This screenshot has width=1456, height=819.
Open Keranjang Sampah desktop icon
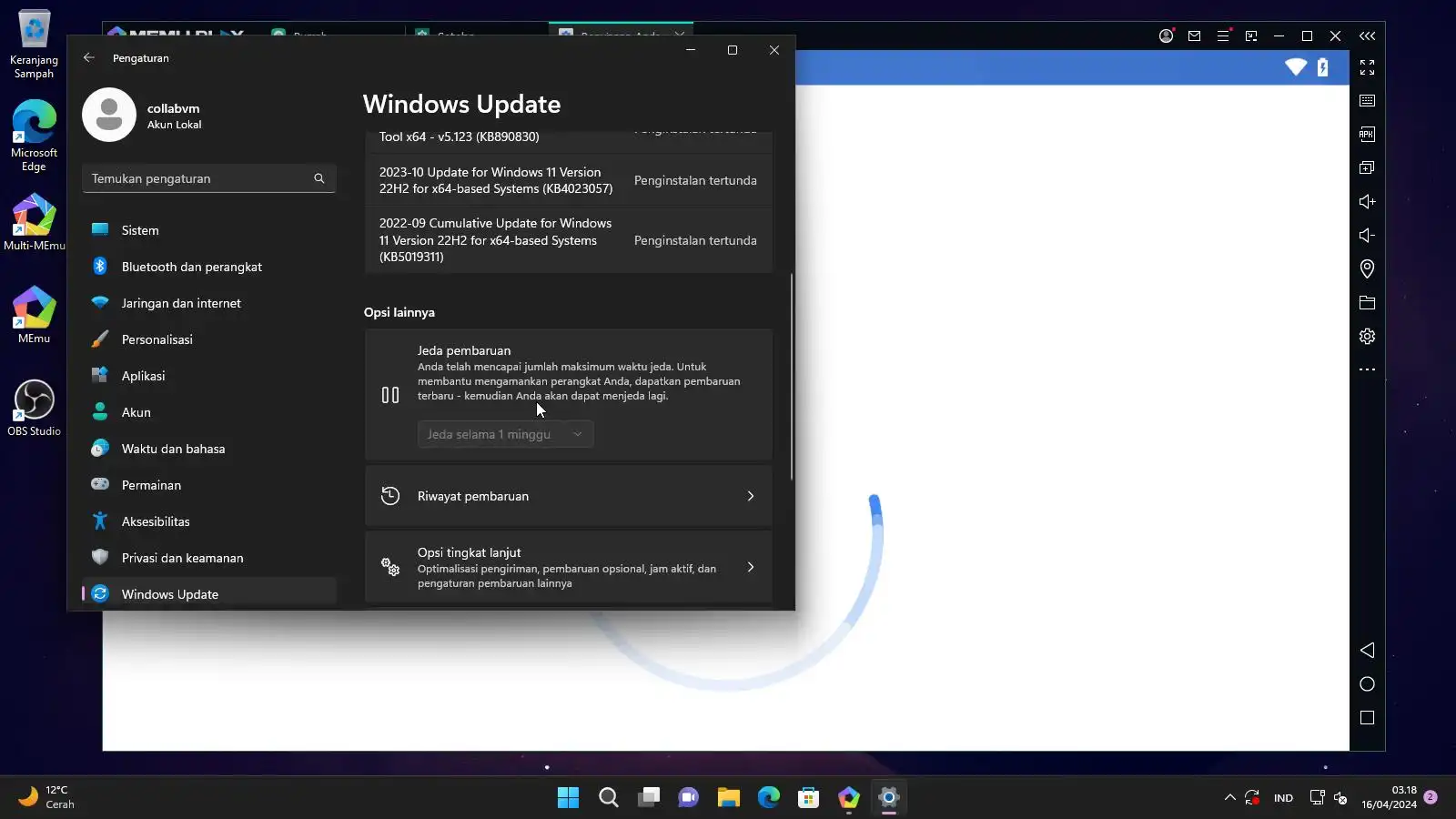pos(34,44)
